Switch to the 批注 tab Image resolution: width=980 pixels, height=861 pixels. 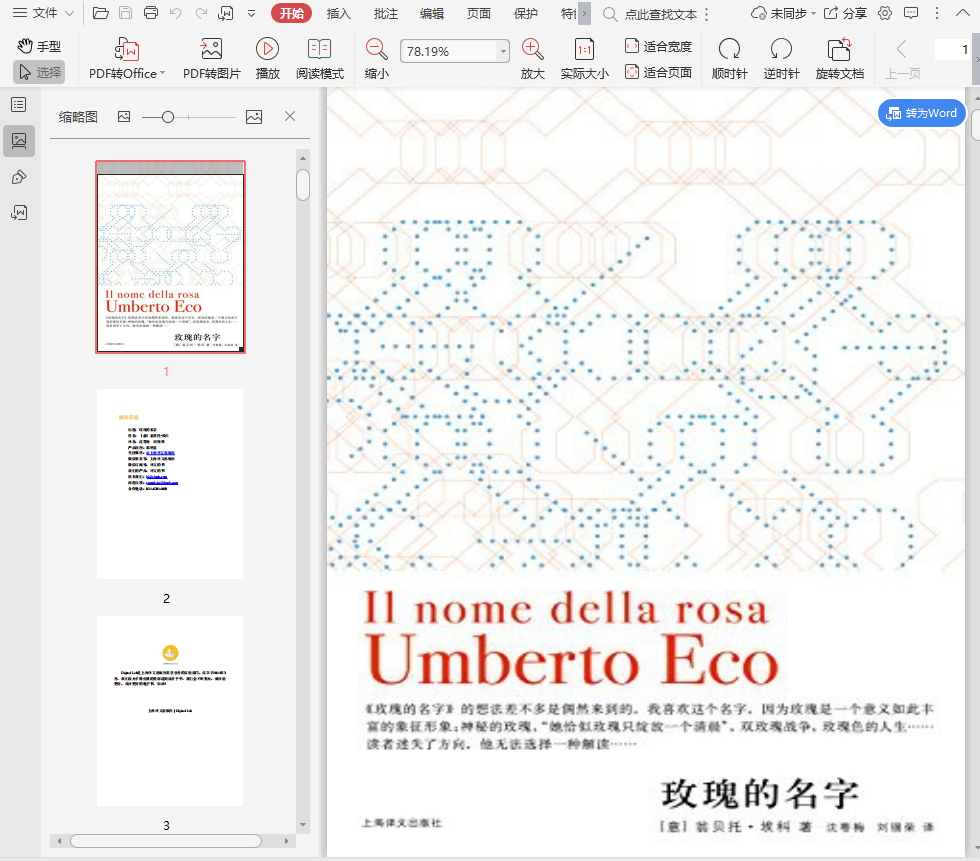click(x=385, y=13)
